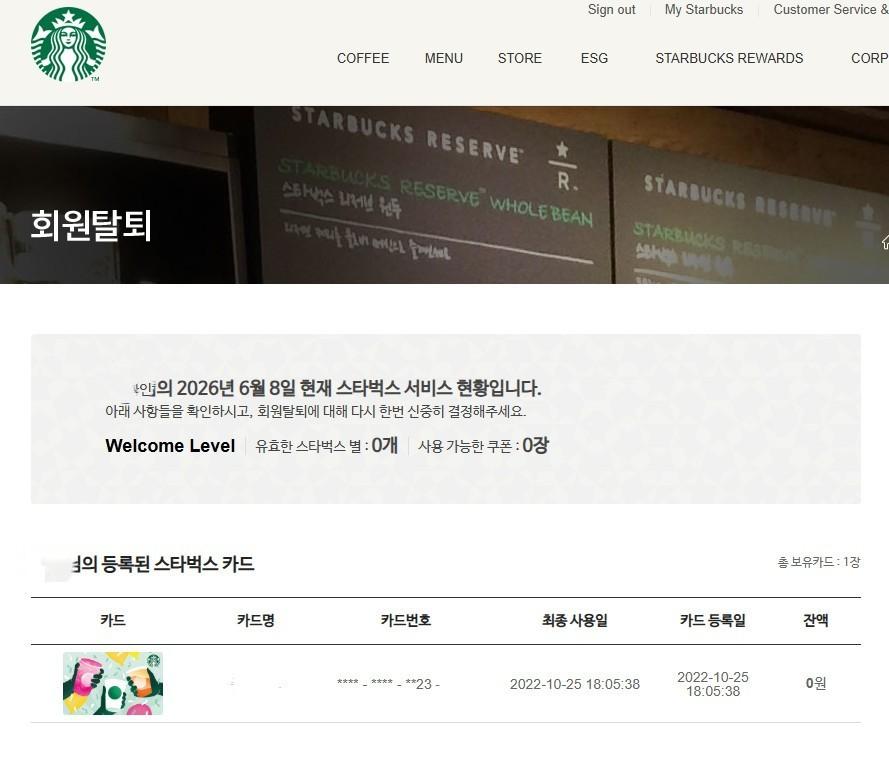The width and height of the screenshot is (889, 768).
Task: Click the Starbucks siren logo
Action: click(68, 44)
